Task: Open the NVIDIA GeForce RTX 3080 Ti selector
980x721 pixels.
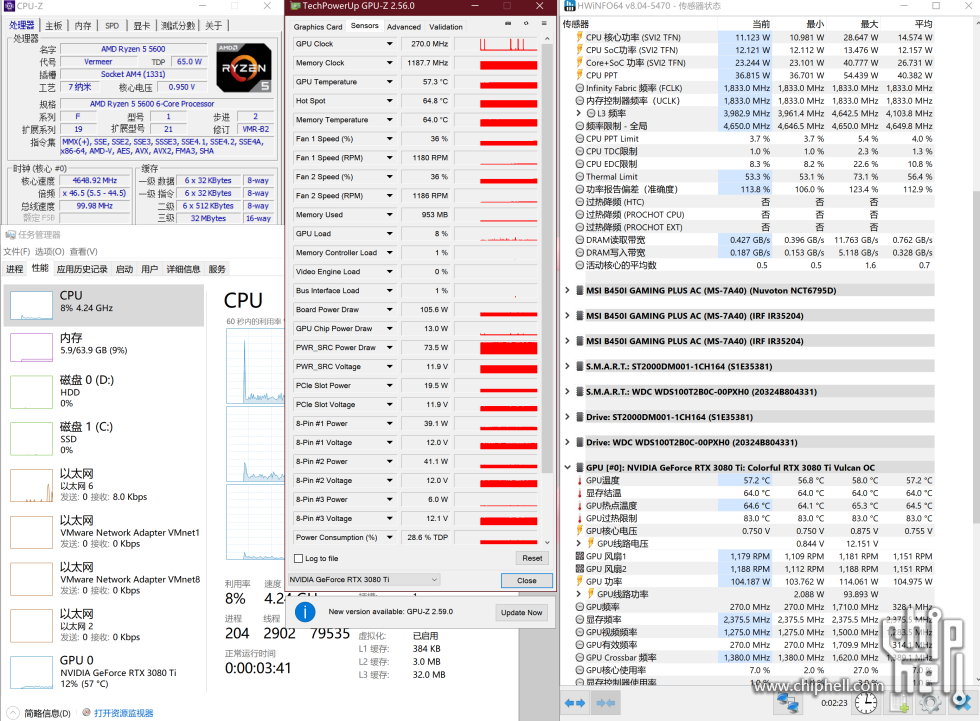Action: click(x=364, y=580)
